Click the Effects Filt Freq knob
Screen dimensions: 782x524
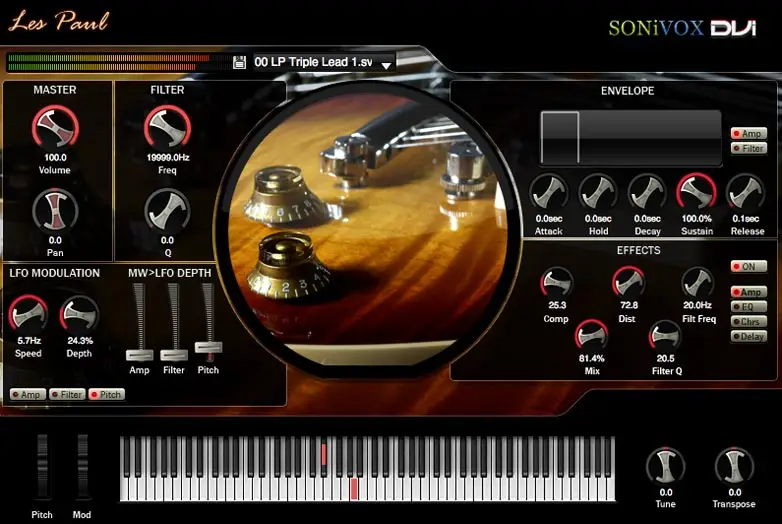tap(698, 283)
